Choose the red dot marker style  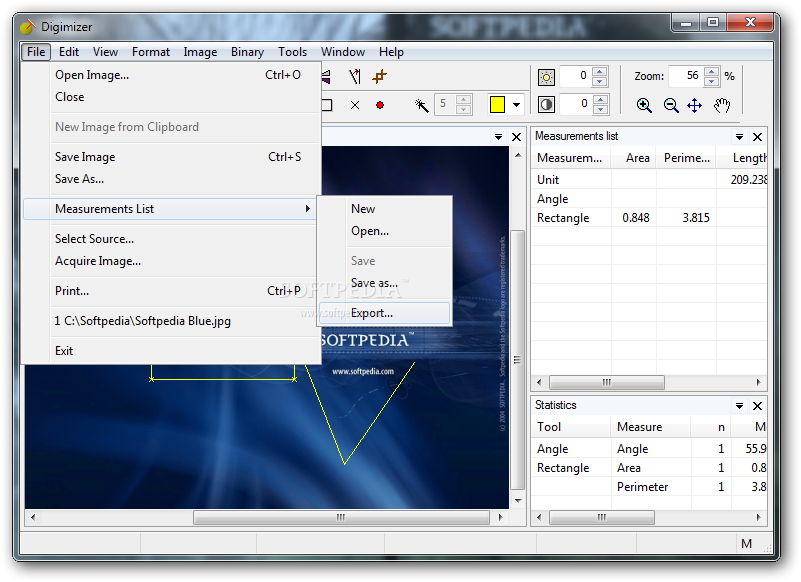(380, 105)
